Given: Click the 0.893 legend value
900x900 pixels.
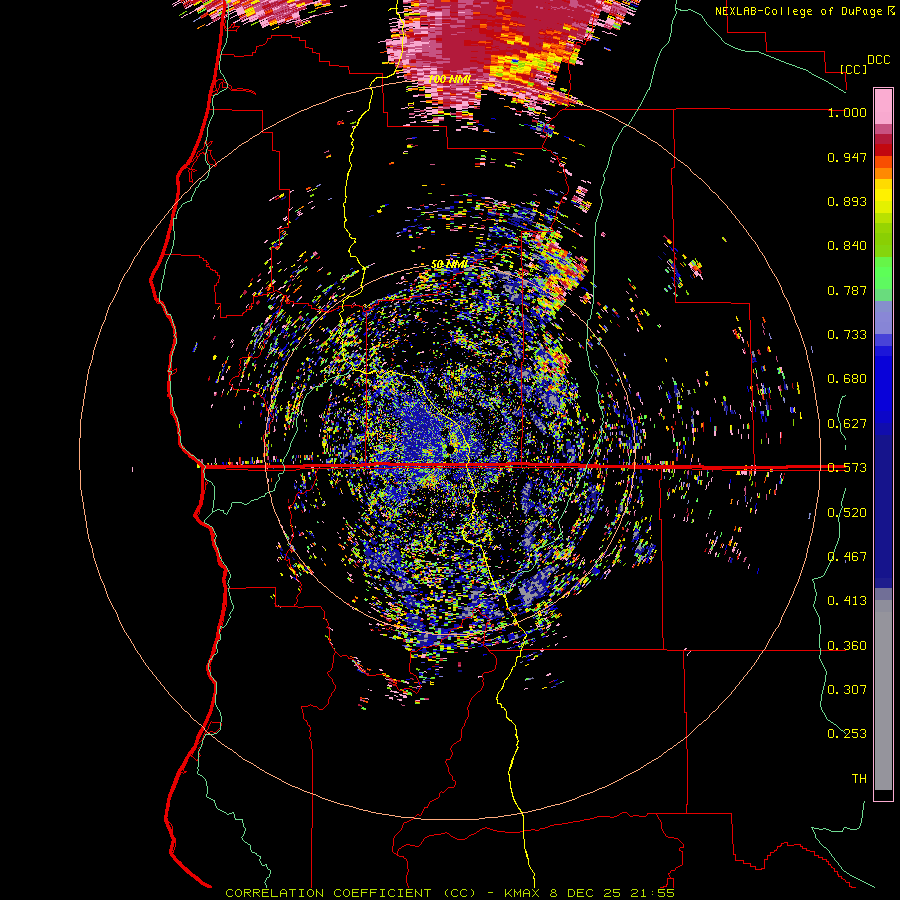Looking at the screenshot, I should coord(847,201).
